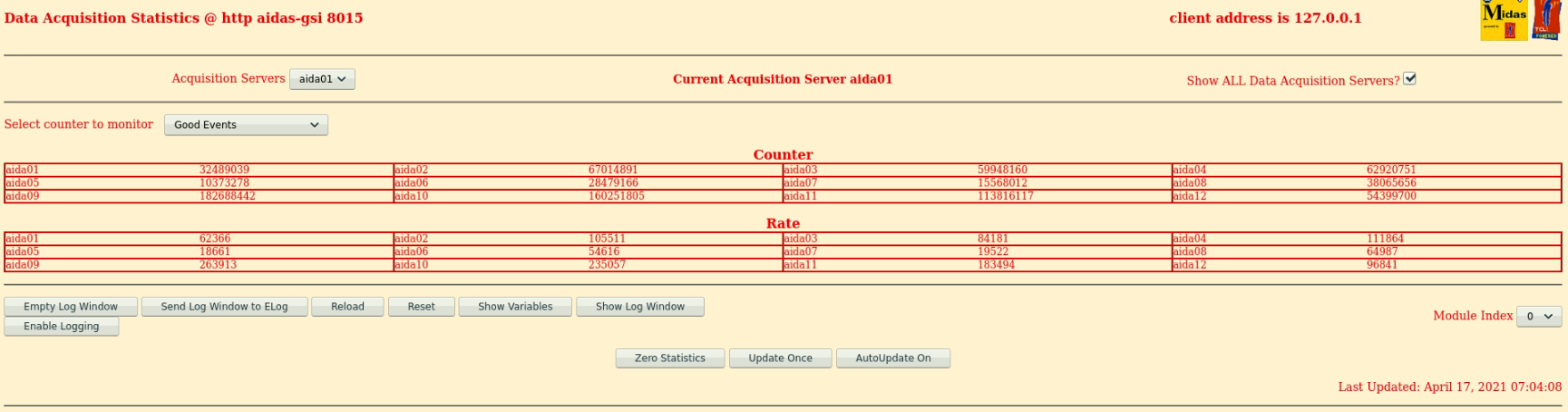Select counter value 113816117 for aida11

coord(1006,196)
